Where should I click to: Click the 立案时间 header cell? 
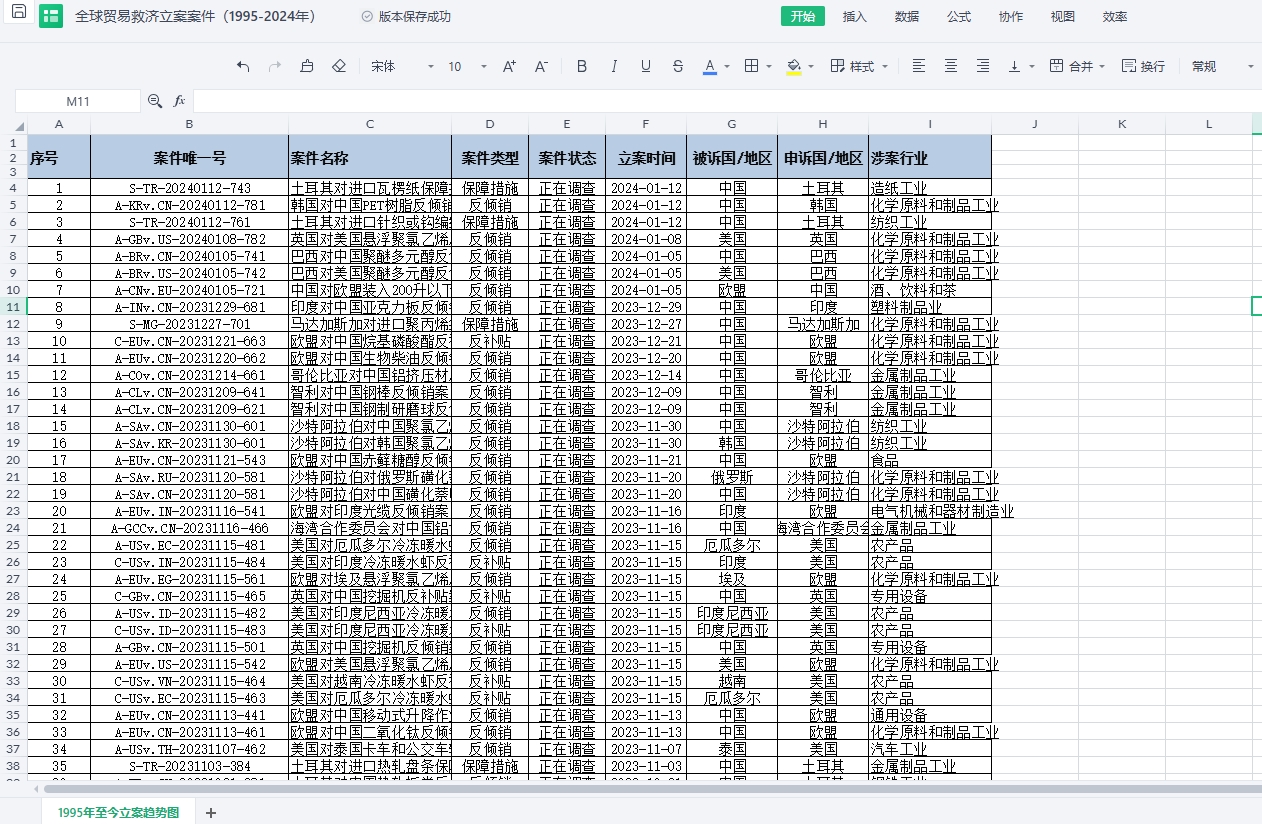pyautogui.click(x=646, y=158)
